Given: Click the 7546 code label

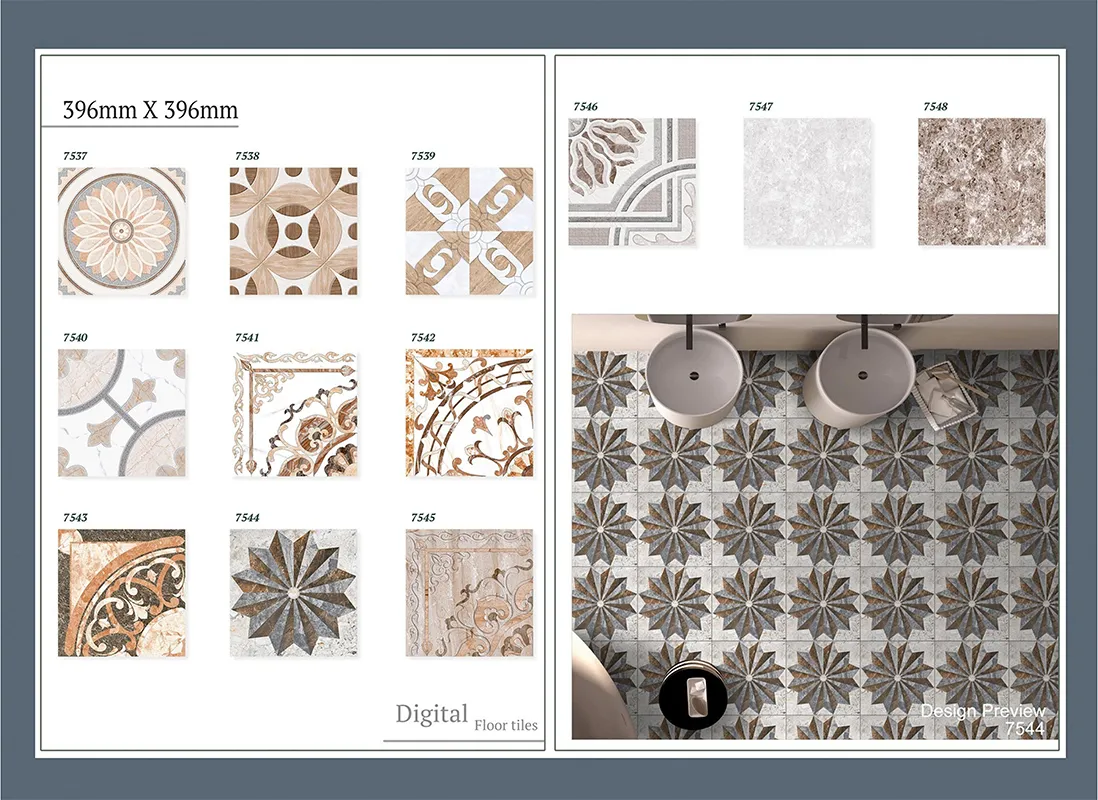Looking at the screenshot, I should 585,106.
